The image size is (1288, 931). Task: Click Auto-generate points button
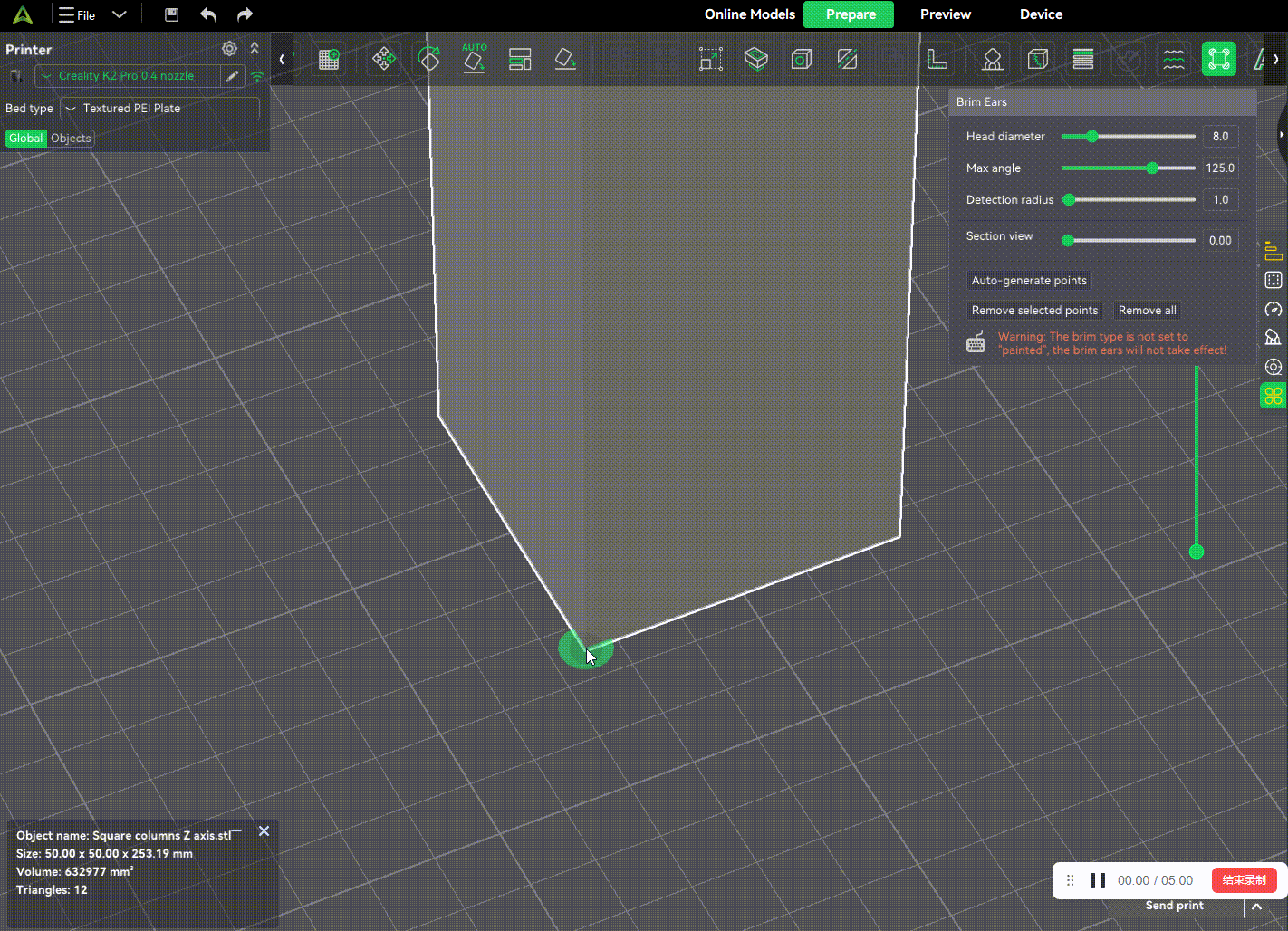point(1029,281)
